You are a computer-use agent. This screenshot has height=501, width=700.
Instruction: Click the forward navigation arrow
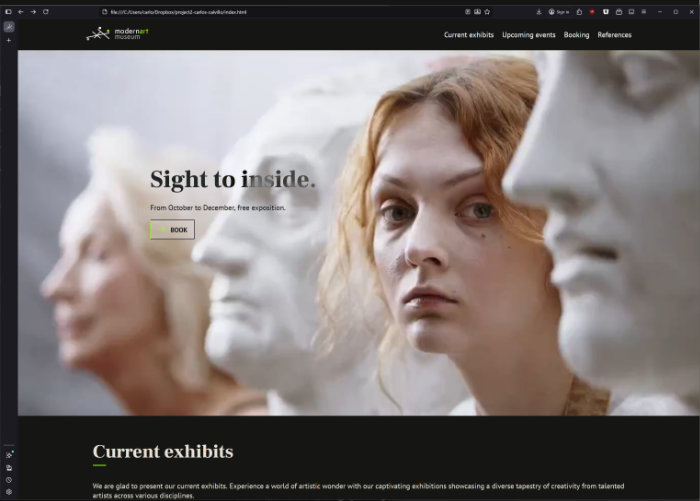click(33, 11)
